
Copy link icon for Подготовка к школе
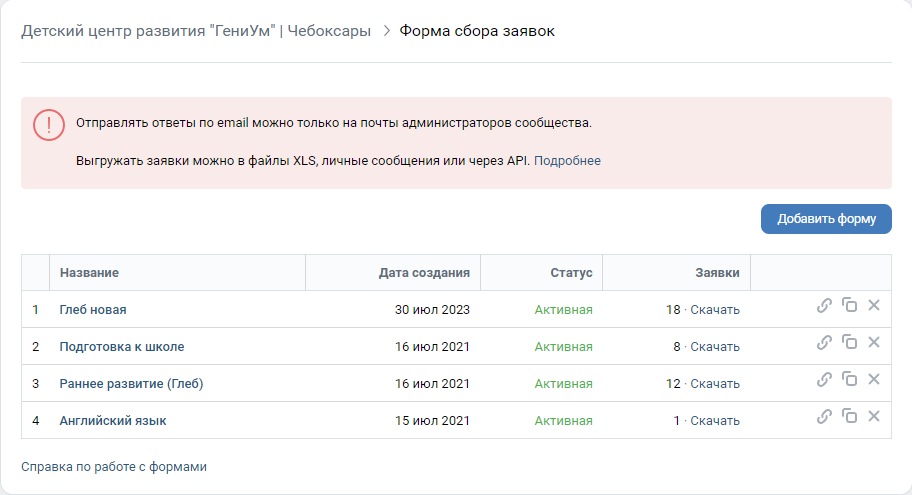[824, 343]
